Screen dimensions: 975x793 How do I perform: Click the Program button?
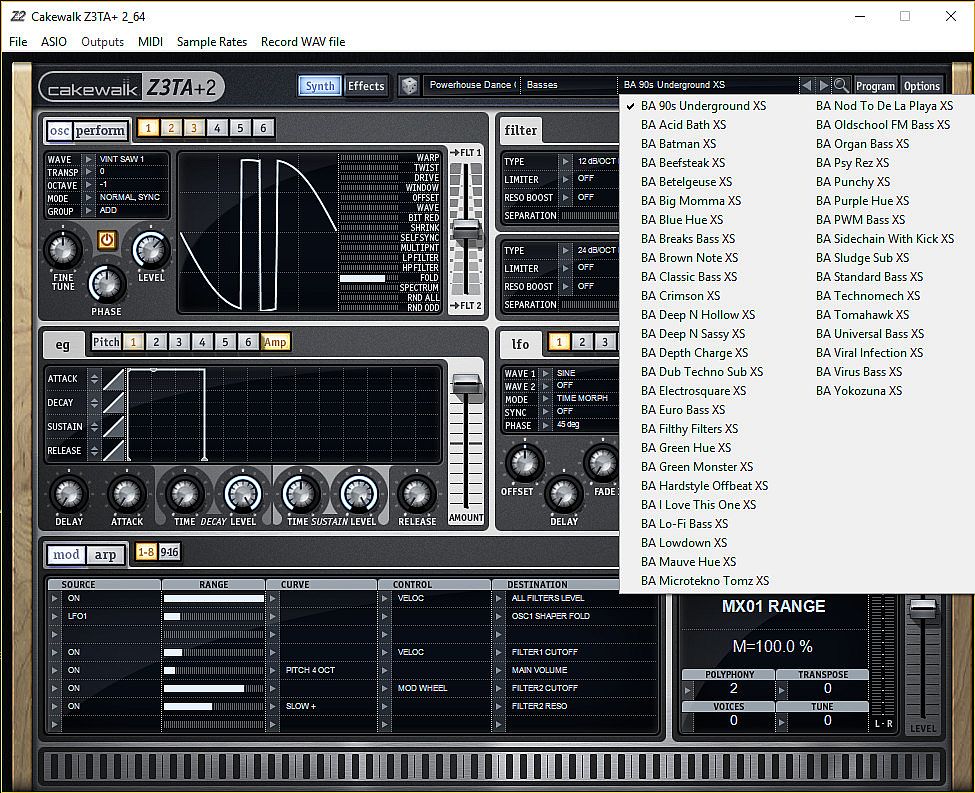[875, 86]
